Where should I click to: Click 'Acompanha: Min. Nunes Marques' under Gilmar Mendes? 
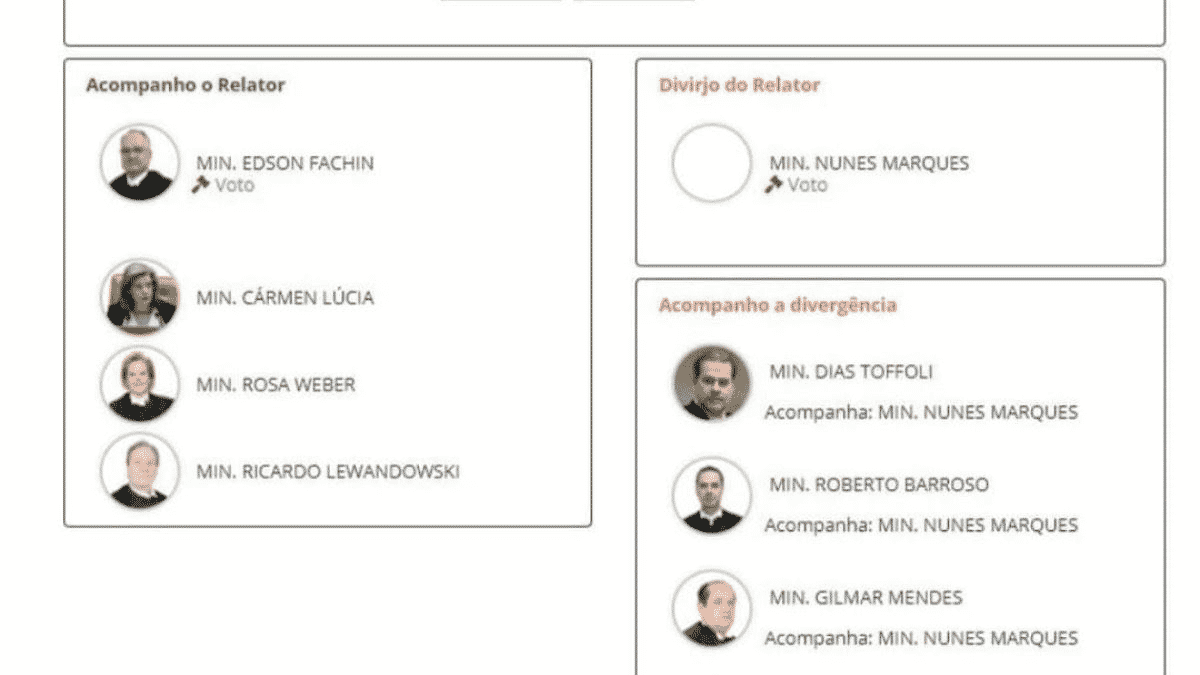coord(921,638)
